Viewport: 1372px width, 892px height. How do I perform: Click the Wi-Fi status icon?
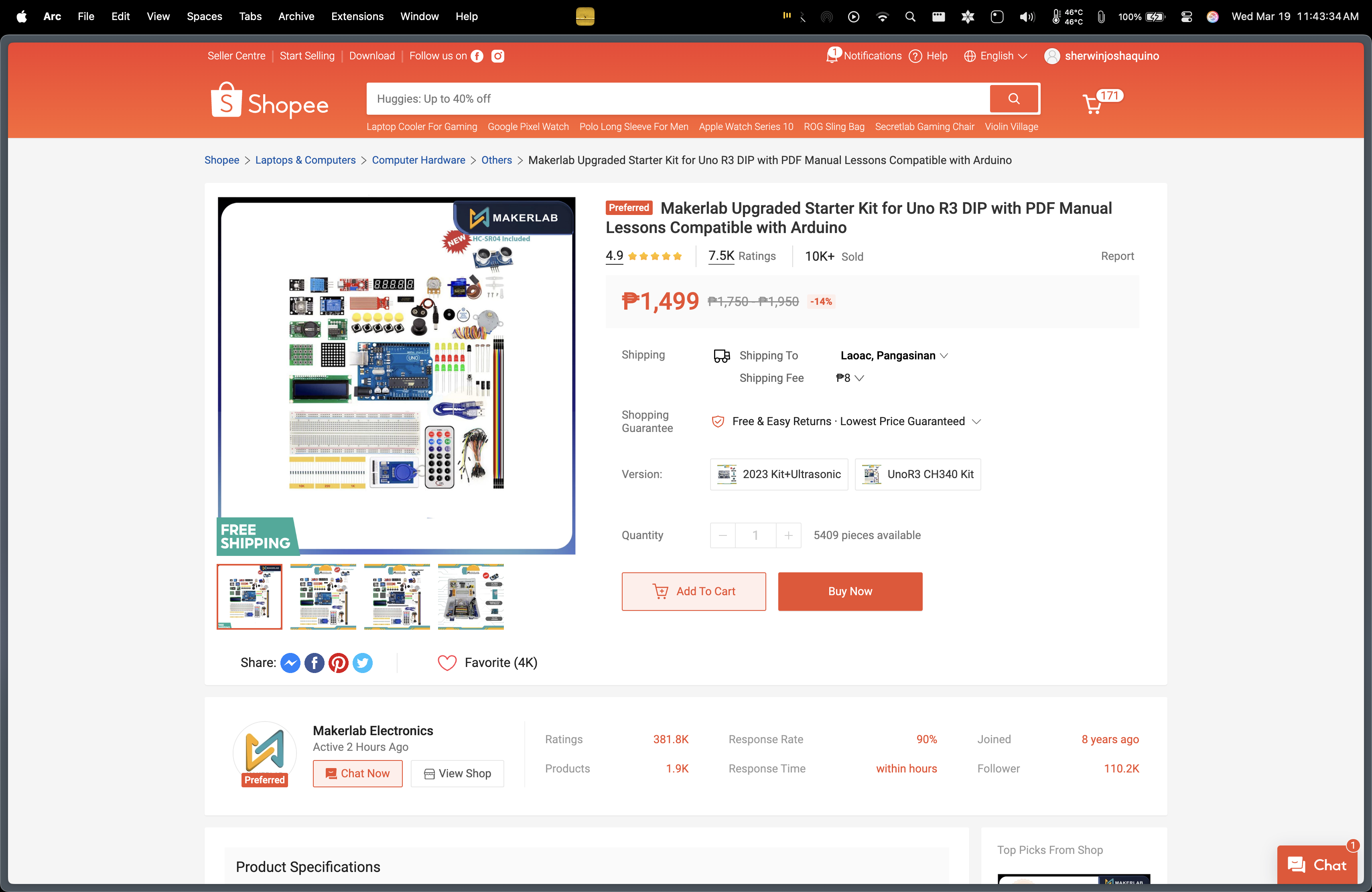click(x=882, y=17)
